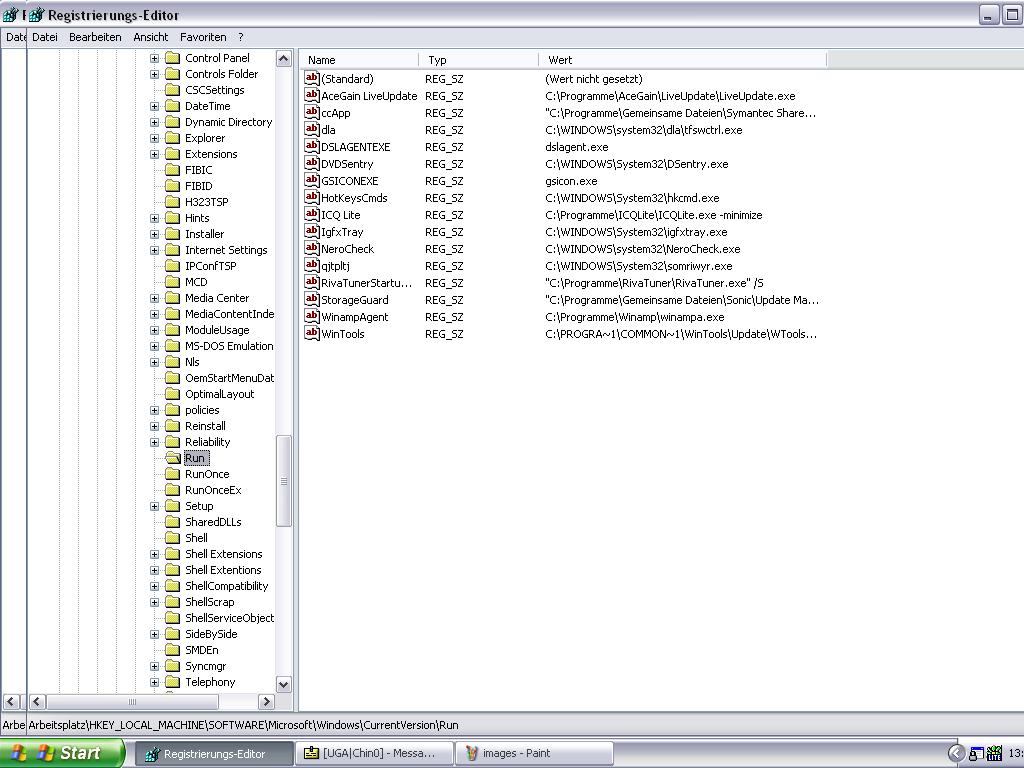Click the ccApp string value icon
Viewport: 1024px width, 768px height.
[x=312, y=112]
